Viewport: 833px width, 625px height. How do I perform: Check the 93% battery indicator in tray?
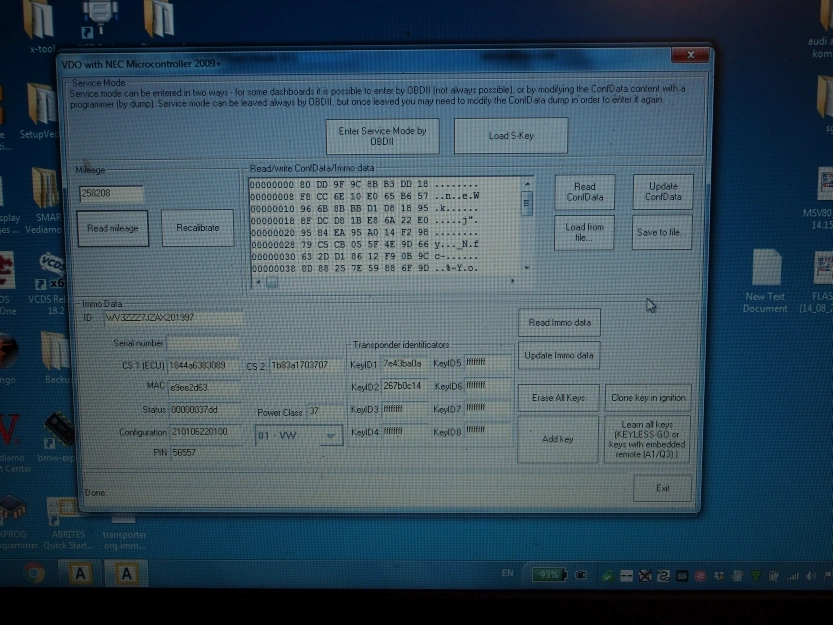tap(549, 575)
